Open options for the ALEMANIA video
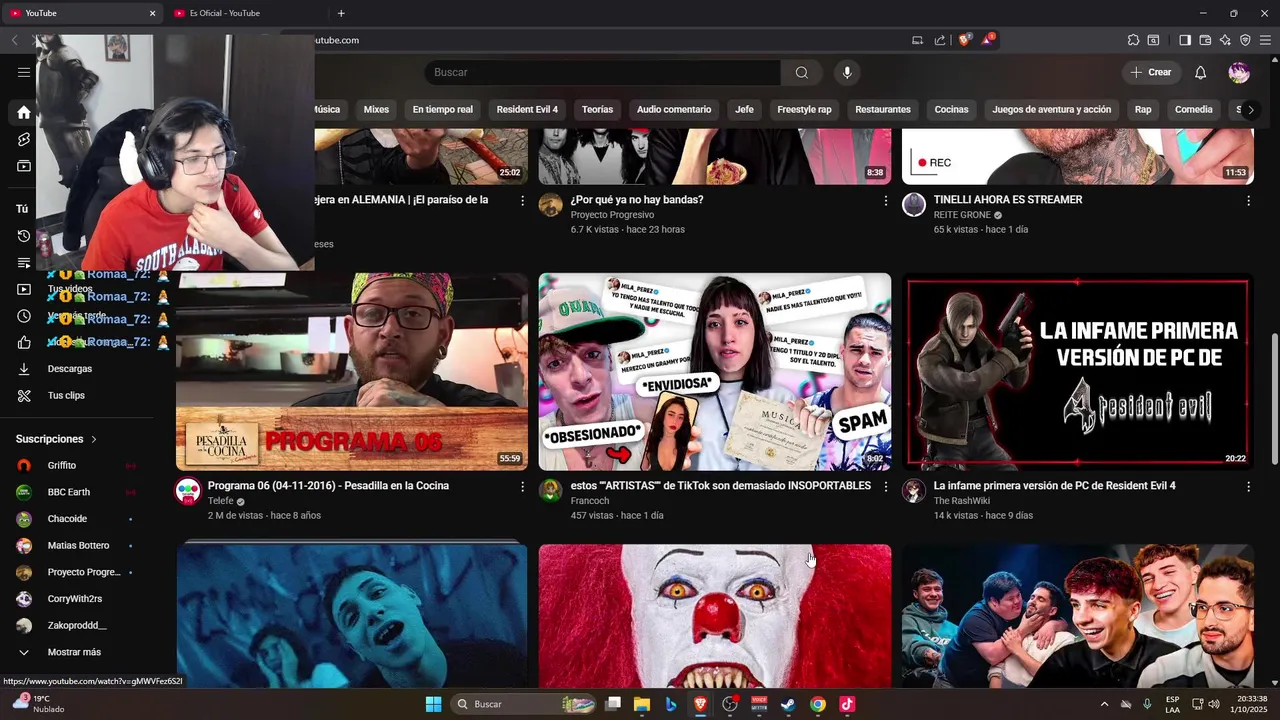Screen dimensions: 1280x720 pyautogui.click(x=522, y=200)
